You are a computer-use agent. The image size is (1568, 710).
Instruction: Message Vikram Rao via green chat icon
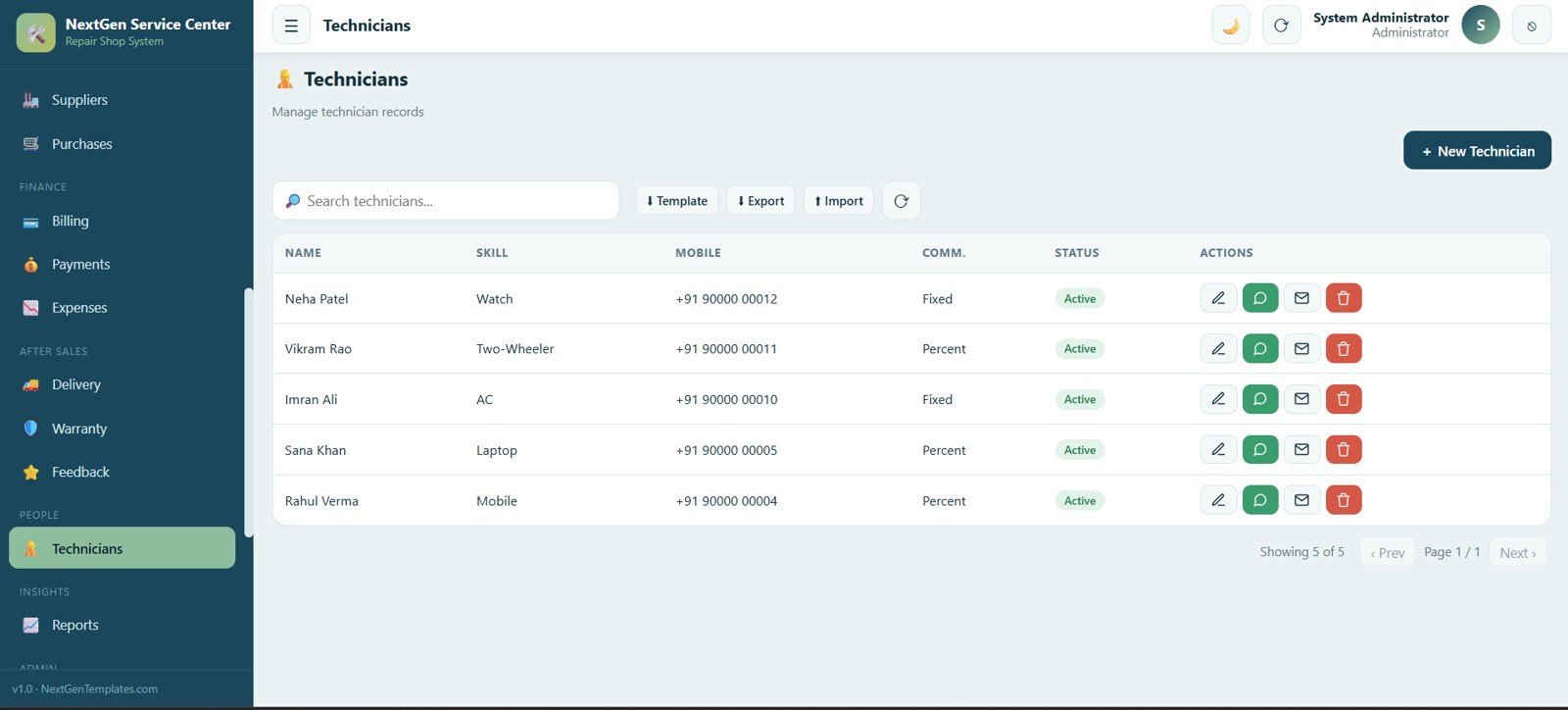pos(1260,348)
